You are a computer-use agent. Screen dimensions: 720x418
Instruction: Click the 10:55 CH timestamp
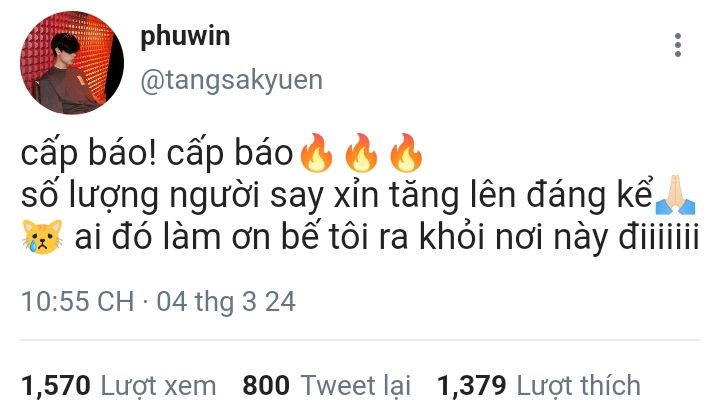[x=78, y=302]
